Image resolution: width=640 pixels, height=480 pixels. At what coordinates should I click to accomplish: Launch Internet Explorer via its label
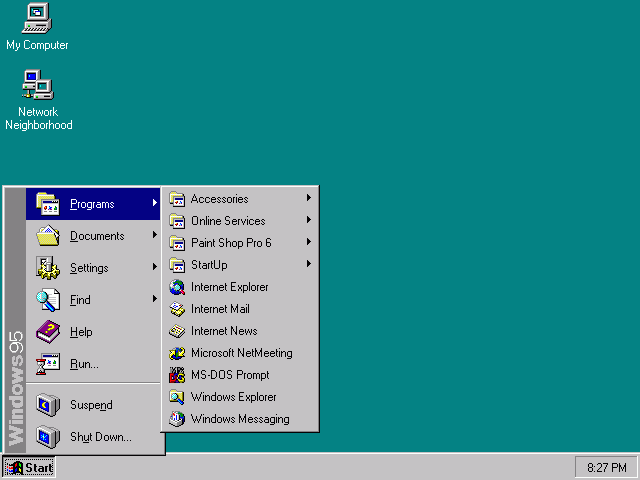click(230, 287)
